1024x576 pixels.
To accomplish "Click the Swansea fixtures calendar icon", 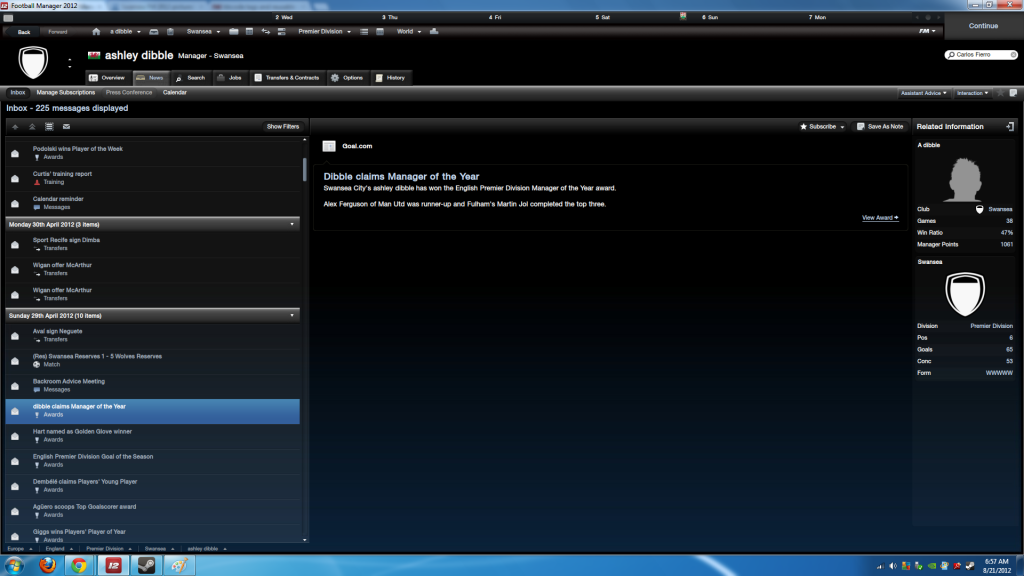I will click(249, 31).
